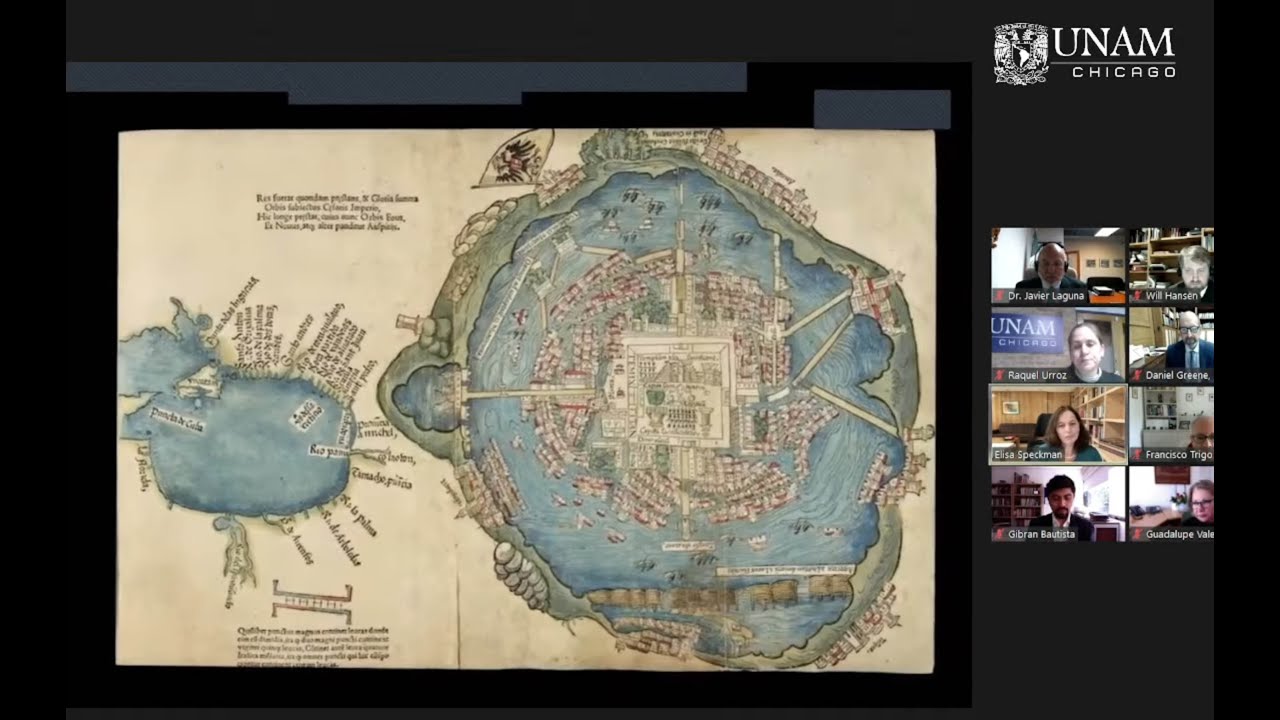Click muted mic icon beside Gibran Bautista
Viewport: 1280px width, 720px height.
[x=997, y=534]
